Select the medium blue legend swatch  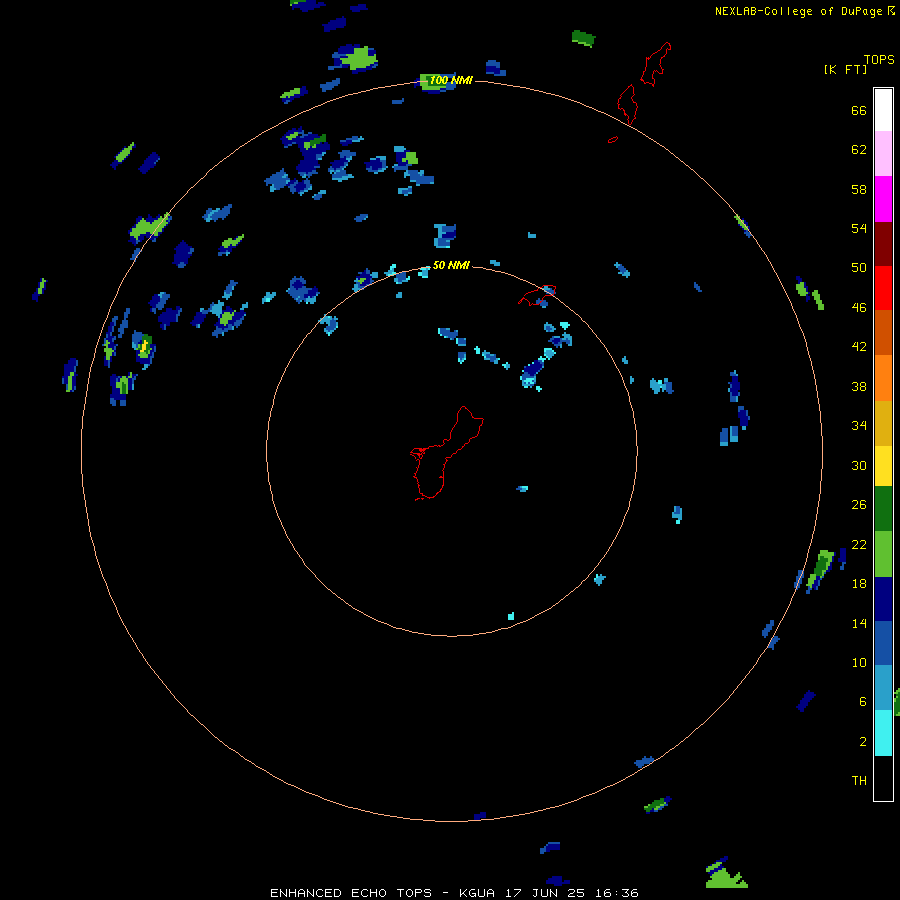click(883, 643)
